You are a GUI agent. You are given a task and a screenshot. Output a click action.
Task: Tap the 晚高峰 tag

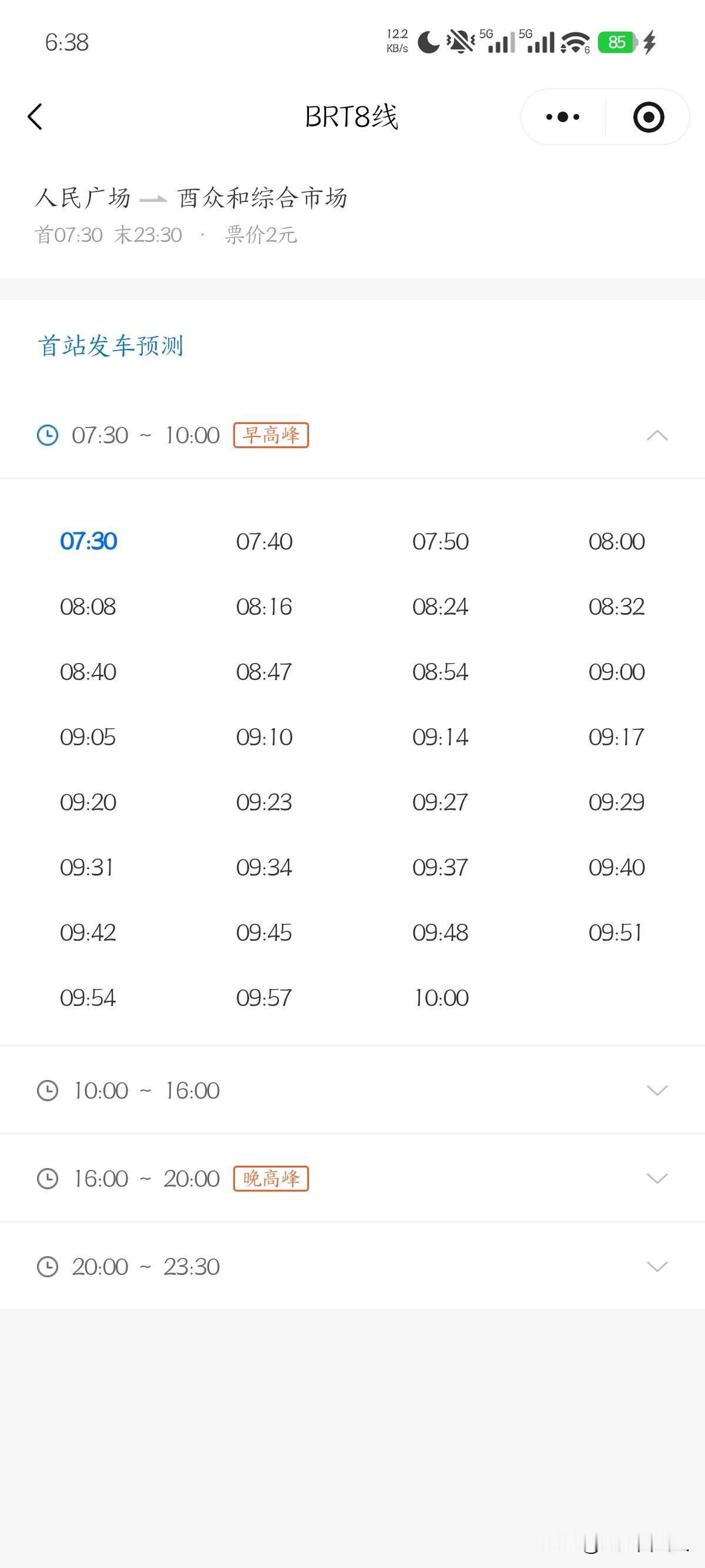(x=271, y=1179)
